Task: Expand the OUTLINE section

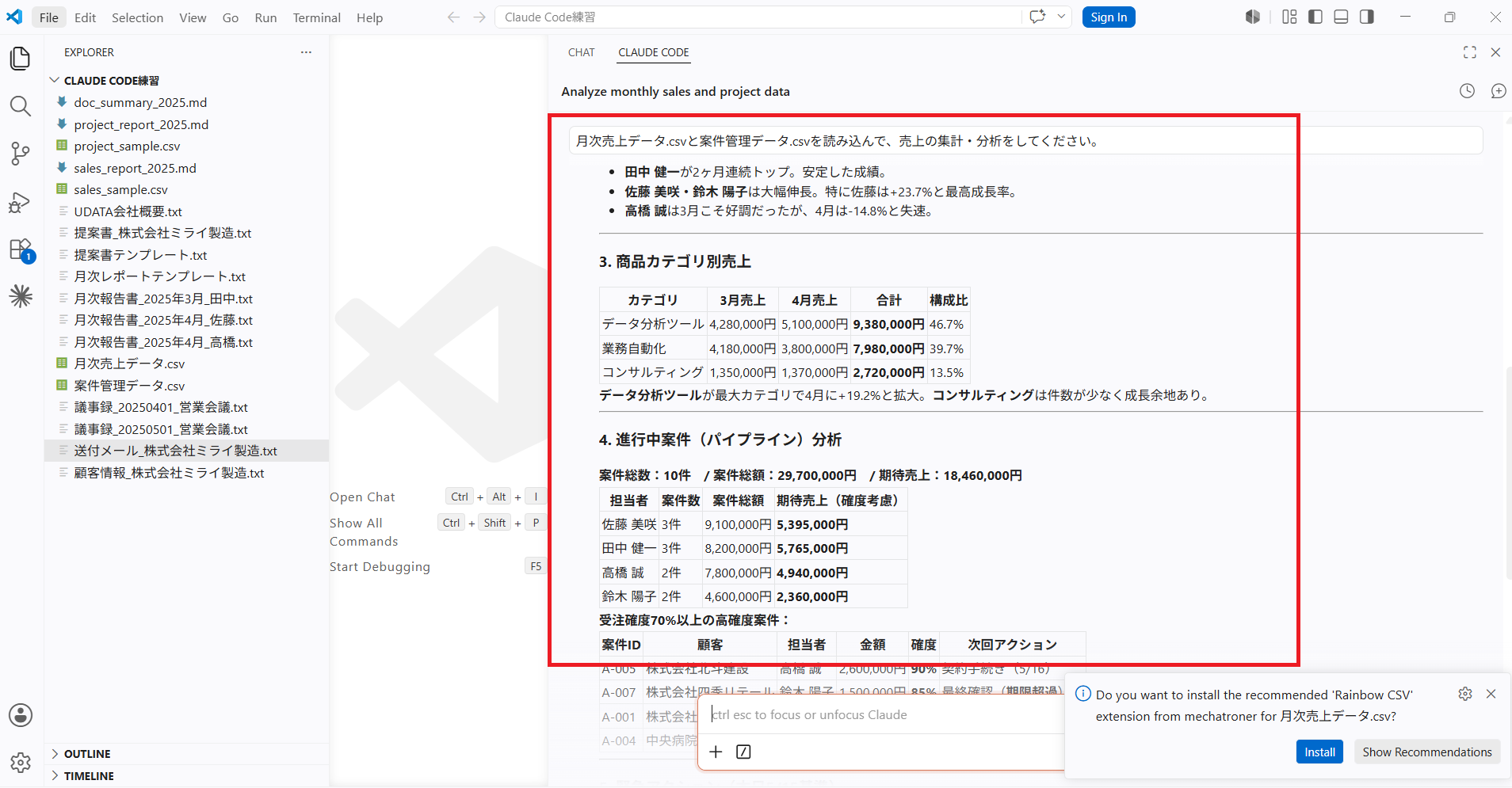Action: (87, 754)
